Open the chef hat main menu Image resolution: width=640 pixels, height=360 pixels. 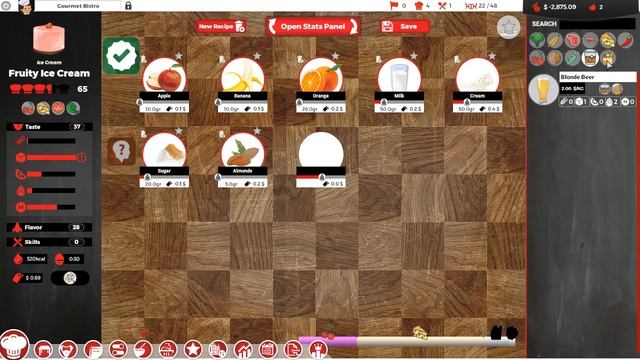(x=14, y=345)
